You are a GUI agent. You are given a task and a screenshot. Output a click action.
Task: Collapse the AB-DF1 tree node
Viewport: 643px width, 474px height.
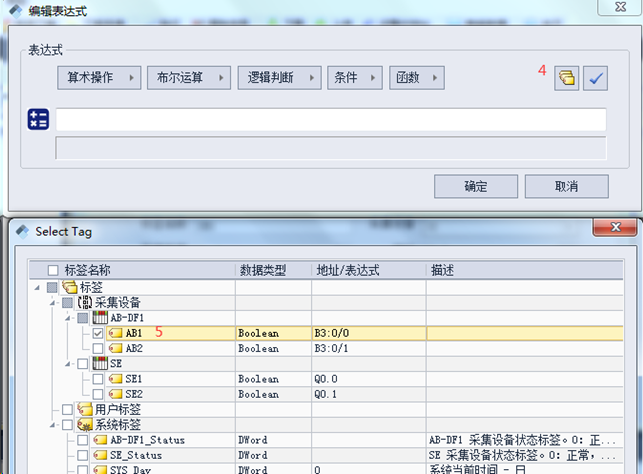click(68, 318)
